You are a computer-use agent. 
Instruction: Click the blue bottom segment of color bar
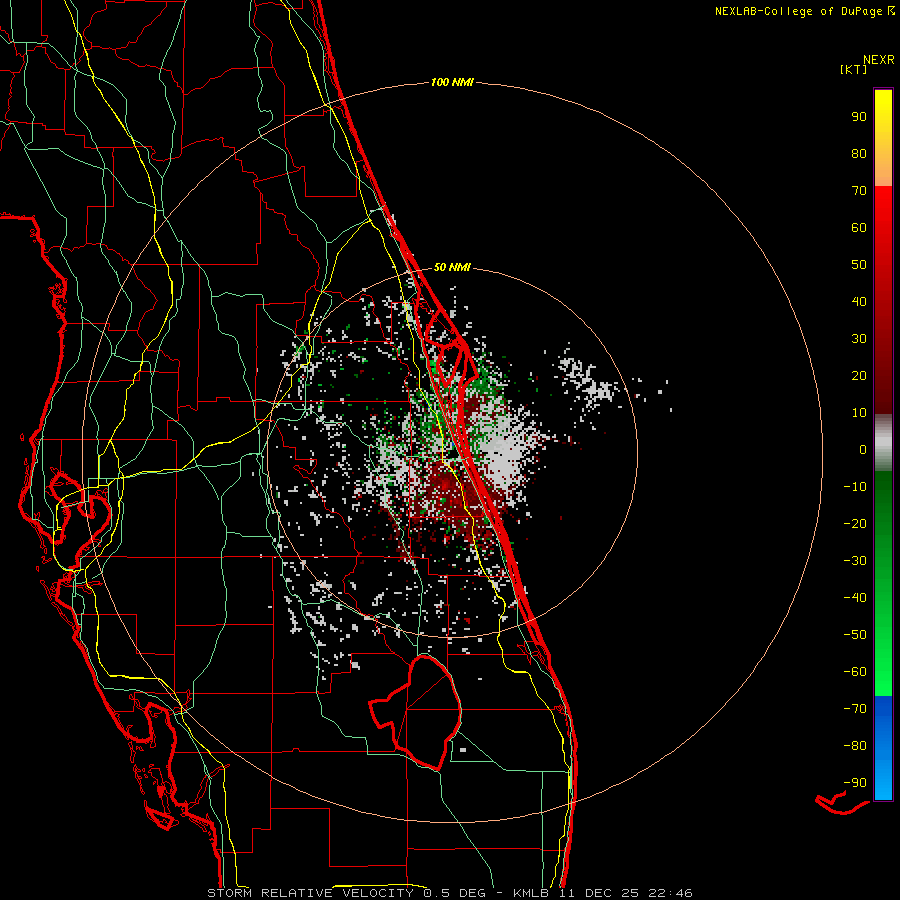(883, 748)
